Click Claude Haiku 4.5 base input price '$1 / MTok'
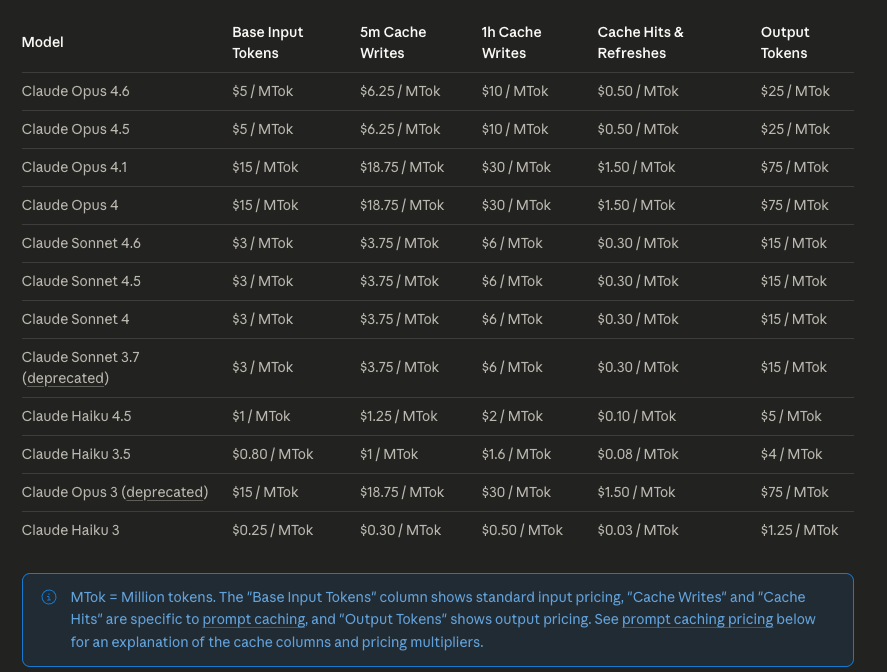This screenshot has height=672, width=887. click(261, 416)
